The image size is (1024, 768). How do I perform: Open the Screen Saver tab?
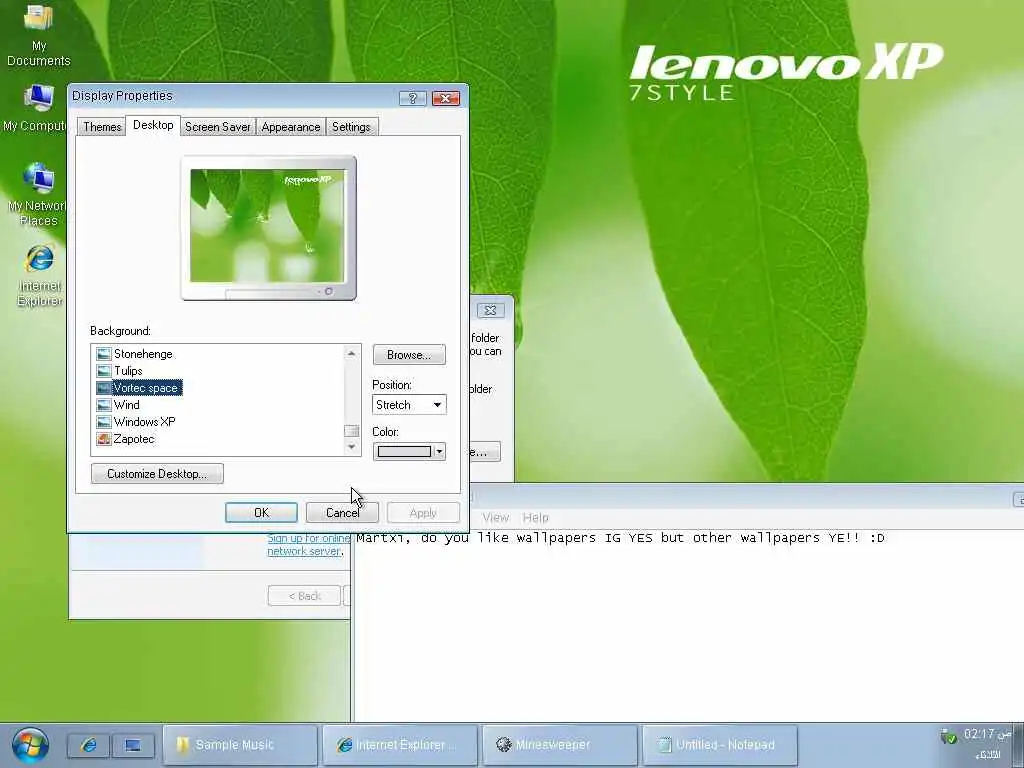[217, 127]
